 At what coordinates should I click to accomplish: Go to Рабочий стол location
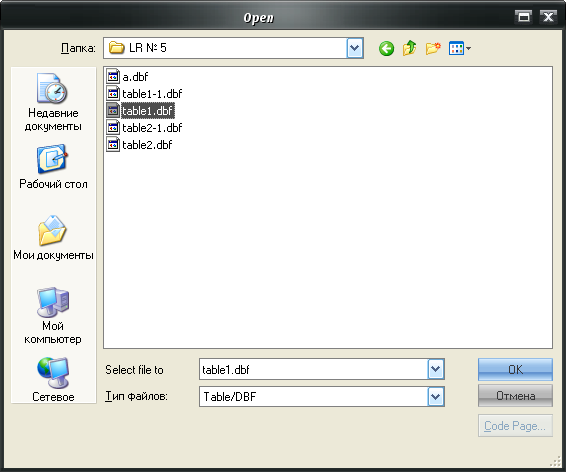coord(53,167)
